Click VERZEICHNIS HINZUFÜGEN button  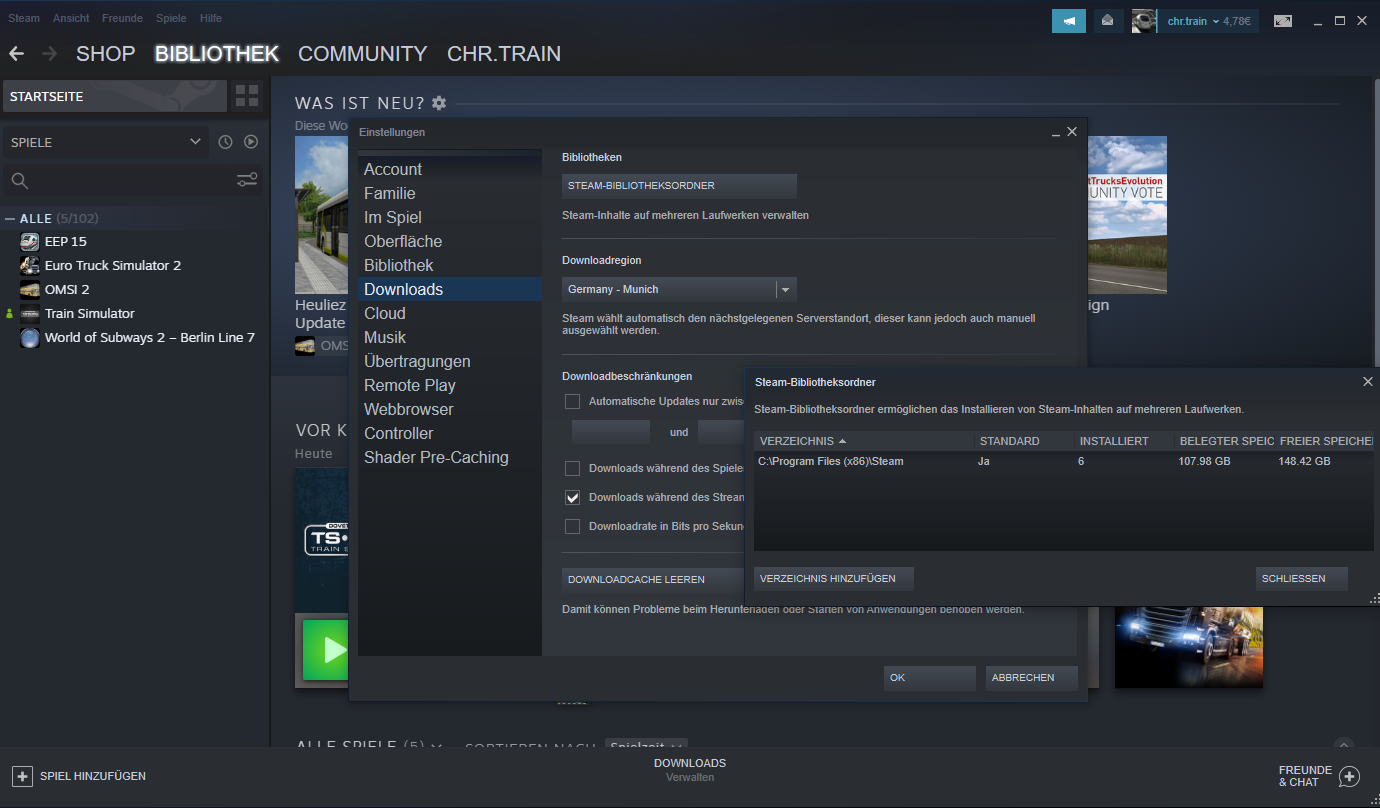coord(833,579)
